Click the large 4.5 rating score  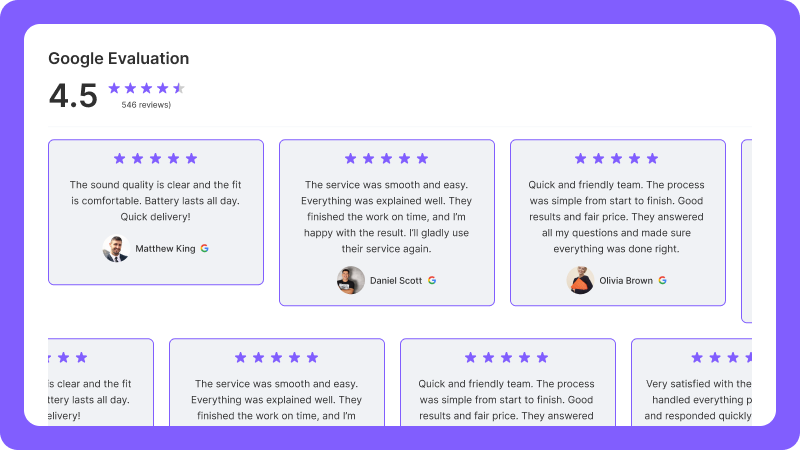[73, 96]
